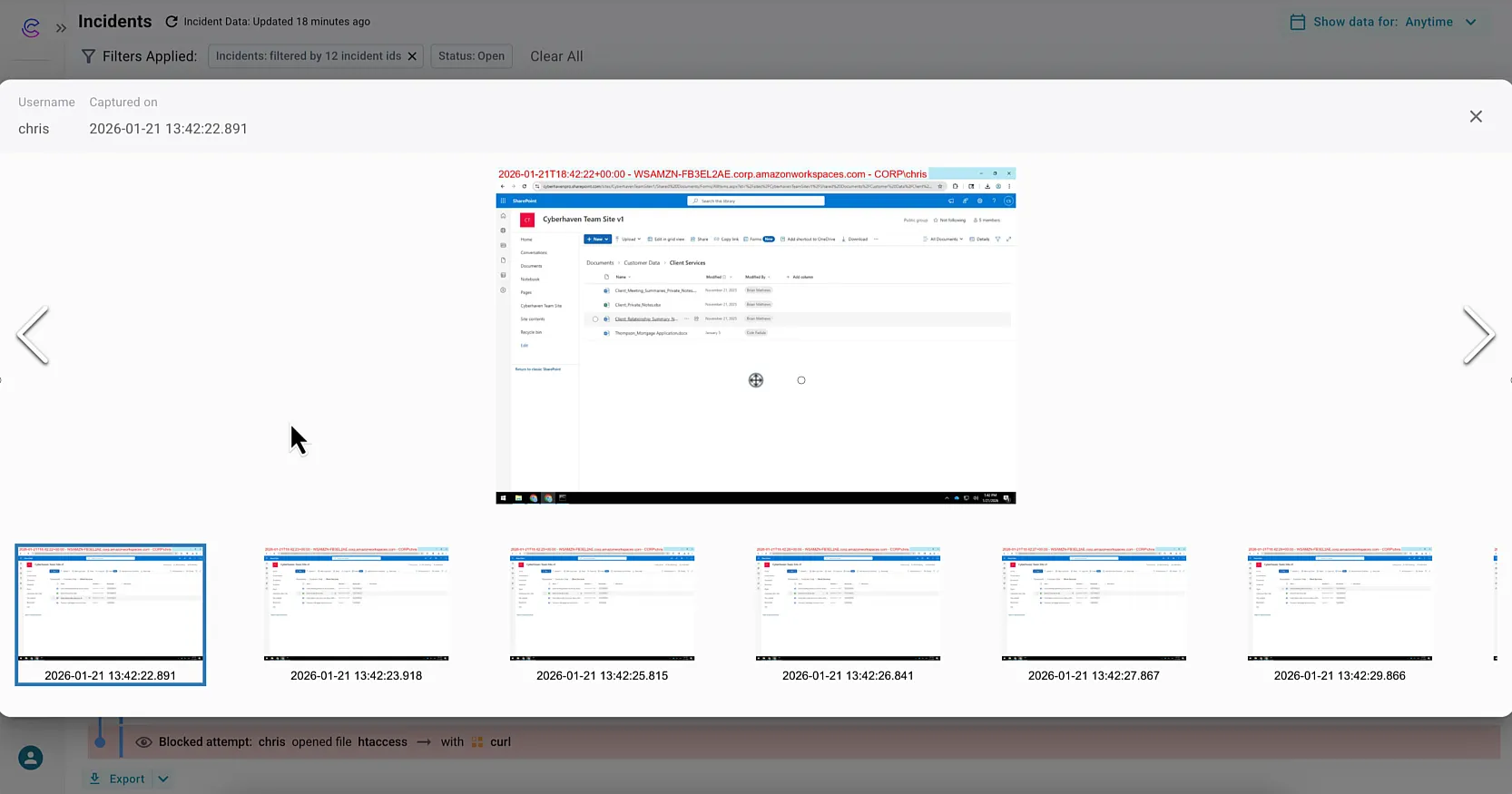This screenshot has width=1512, height=794.
Task: Click the curl application label
Action: [500, 742]
